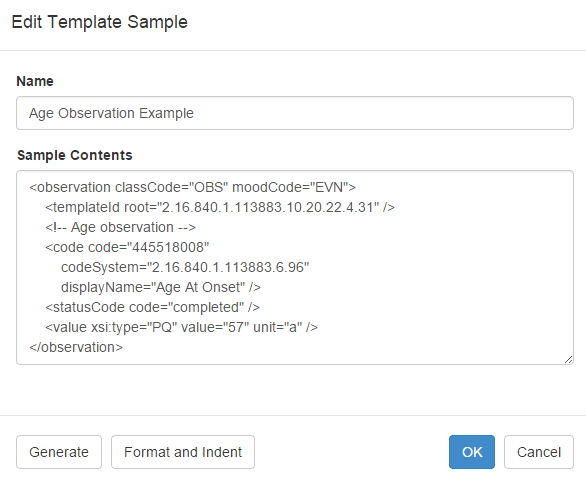The width and height of the screenshot is (586, 481).
Task: Place cursor on the templateId root line
Action: (x=220, y=207)
